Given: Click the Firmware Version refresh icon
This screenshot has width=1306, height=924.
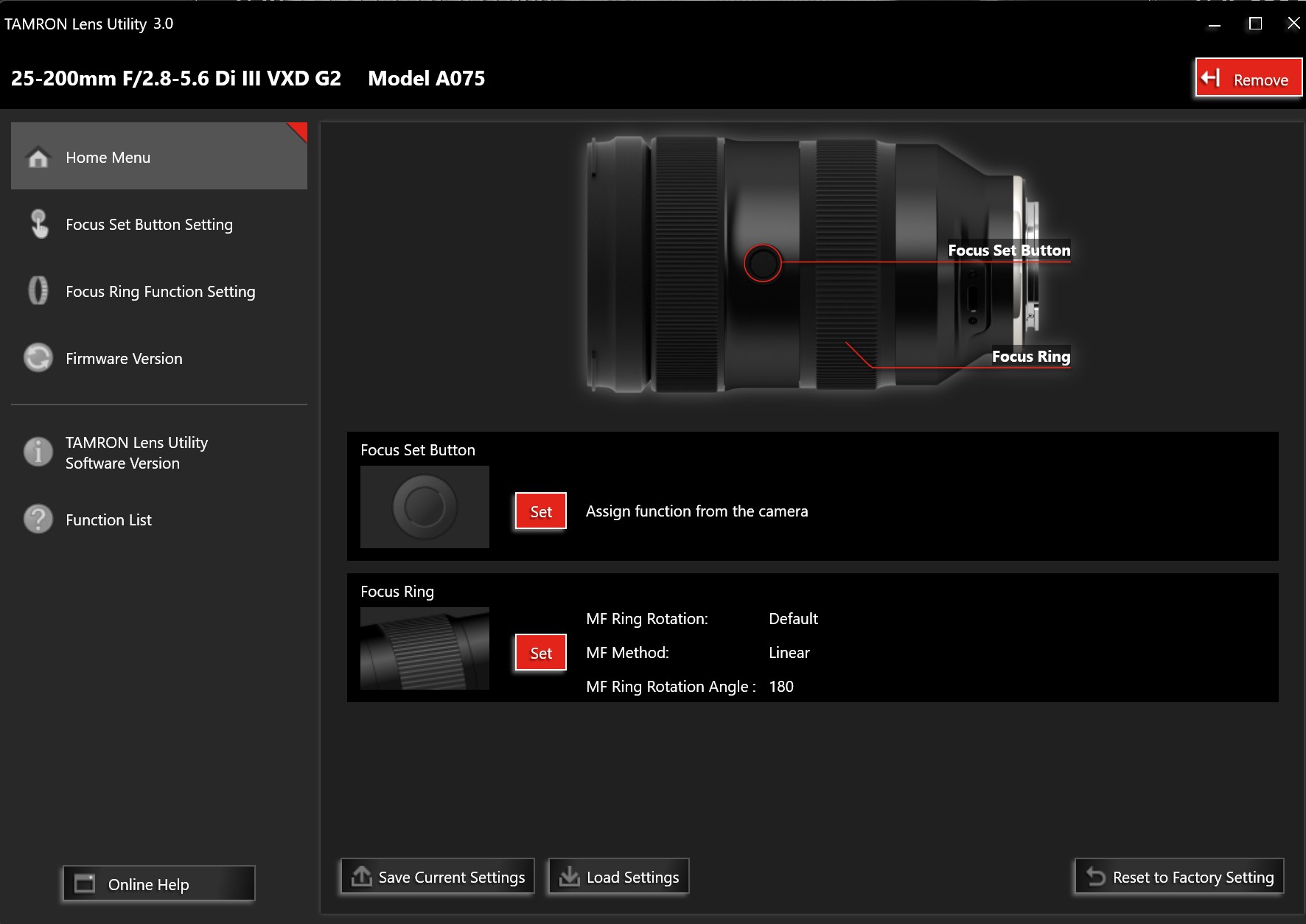Looking at the screenshot, I should pos(38,358).
